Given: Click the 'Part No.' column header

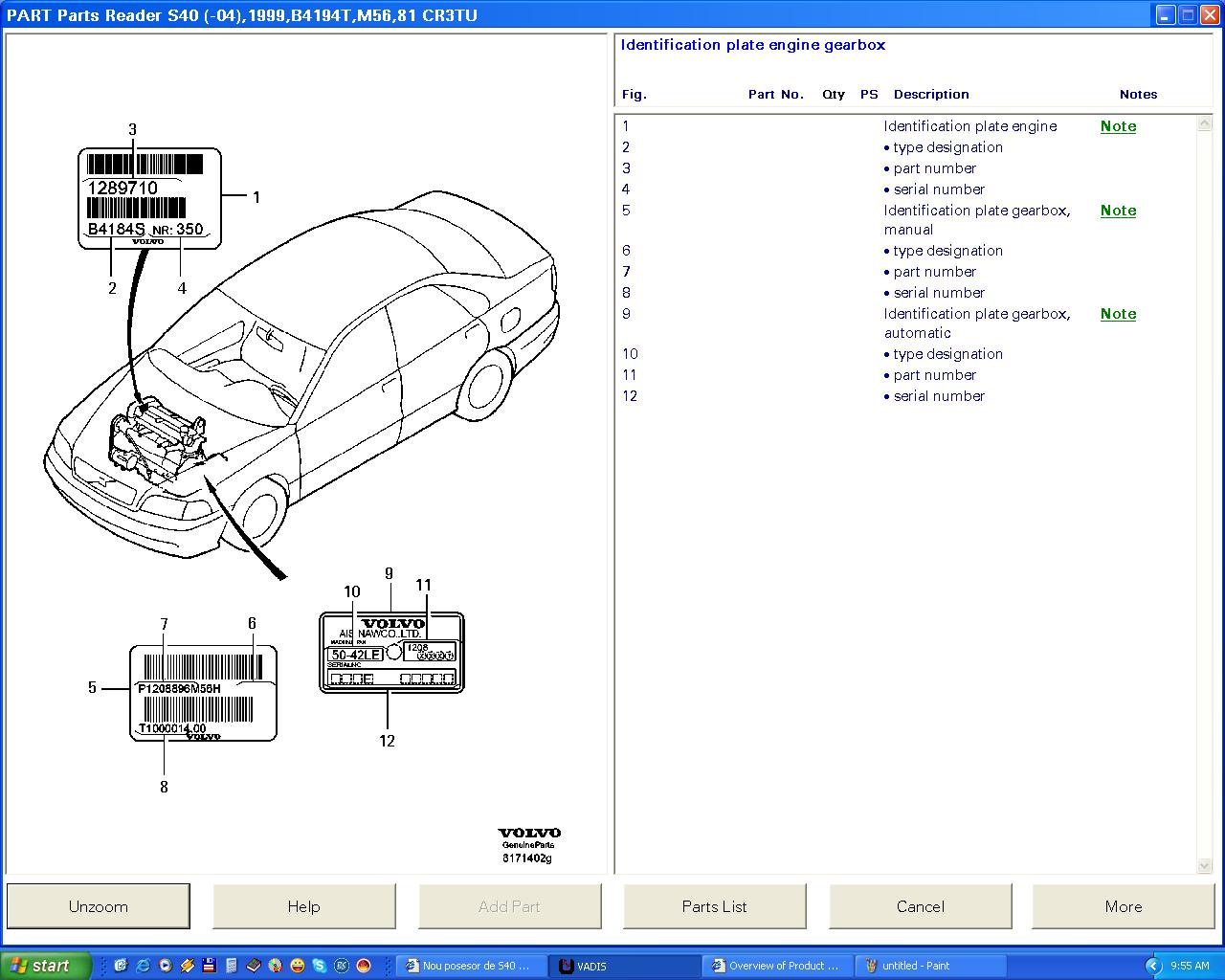Looking at the screenshot, I should [x=776, y=94].
